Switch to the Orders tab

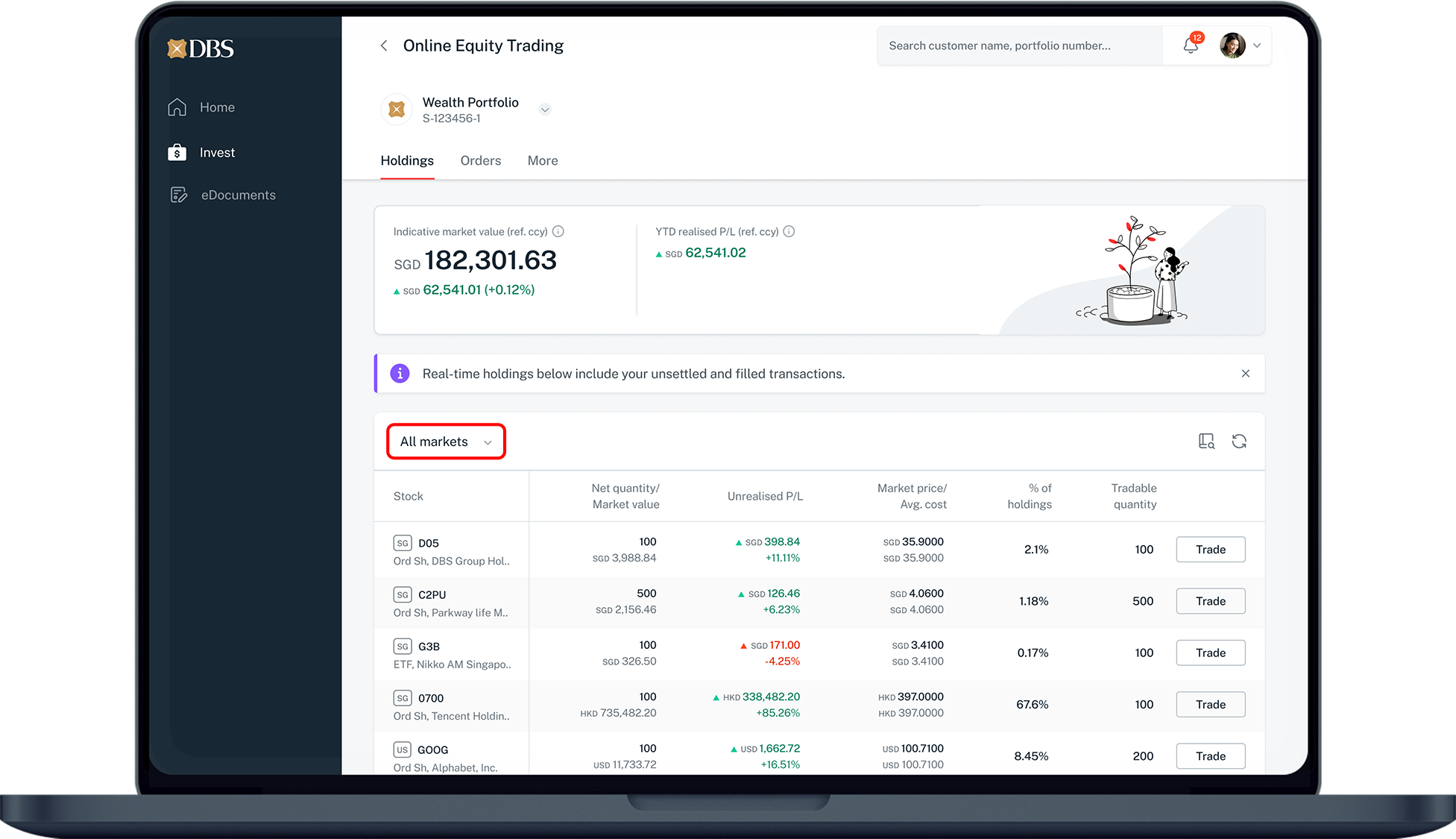click(481, 160)
